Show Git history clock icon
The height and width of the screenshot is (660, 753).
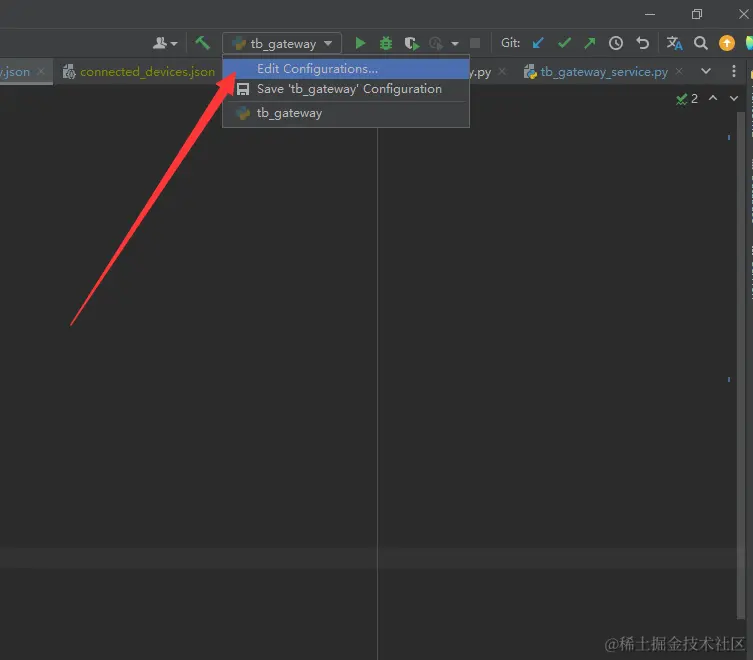click(616, 43)
